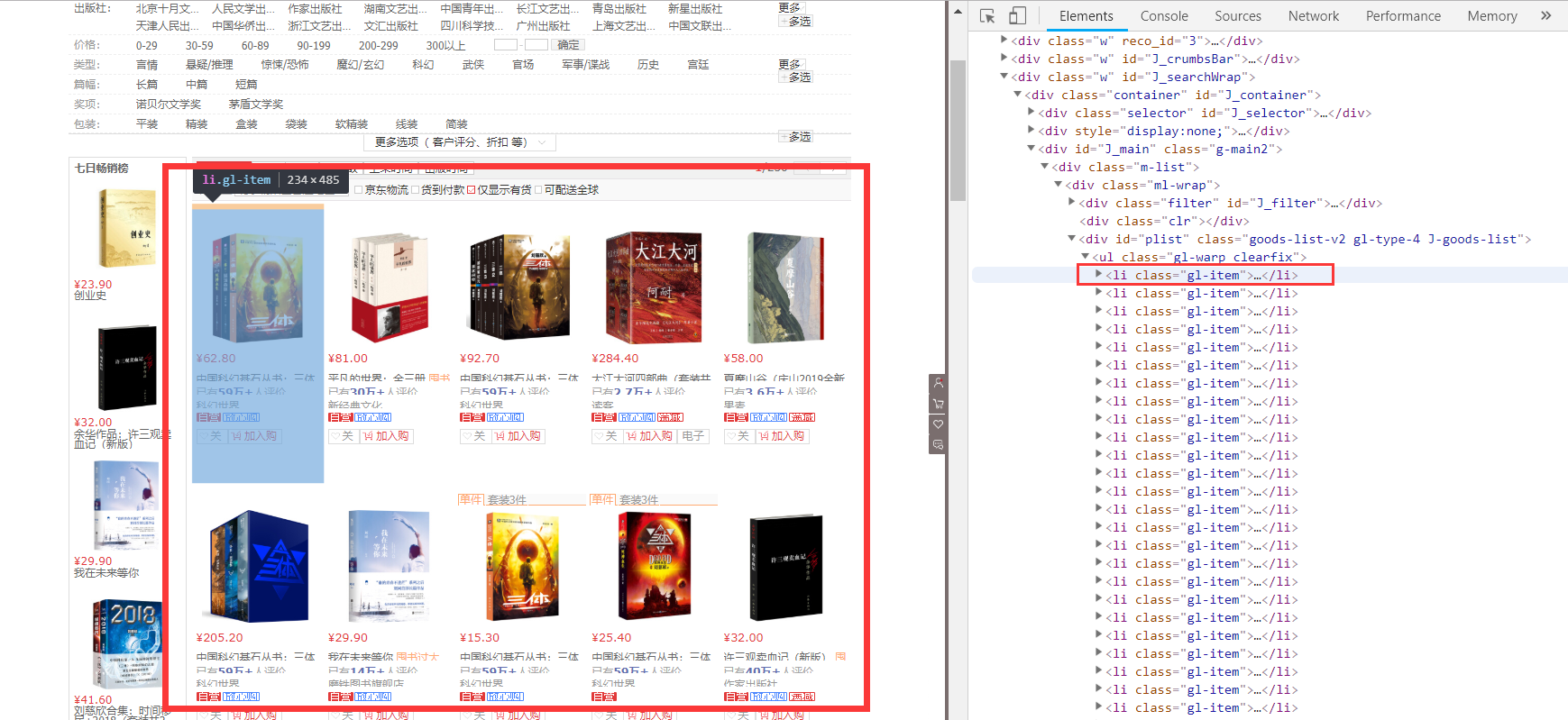Add the ¥58.00 book to the cart
This screenshot has height=720, width=1568.
tap(781, 436)
